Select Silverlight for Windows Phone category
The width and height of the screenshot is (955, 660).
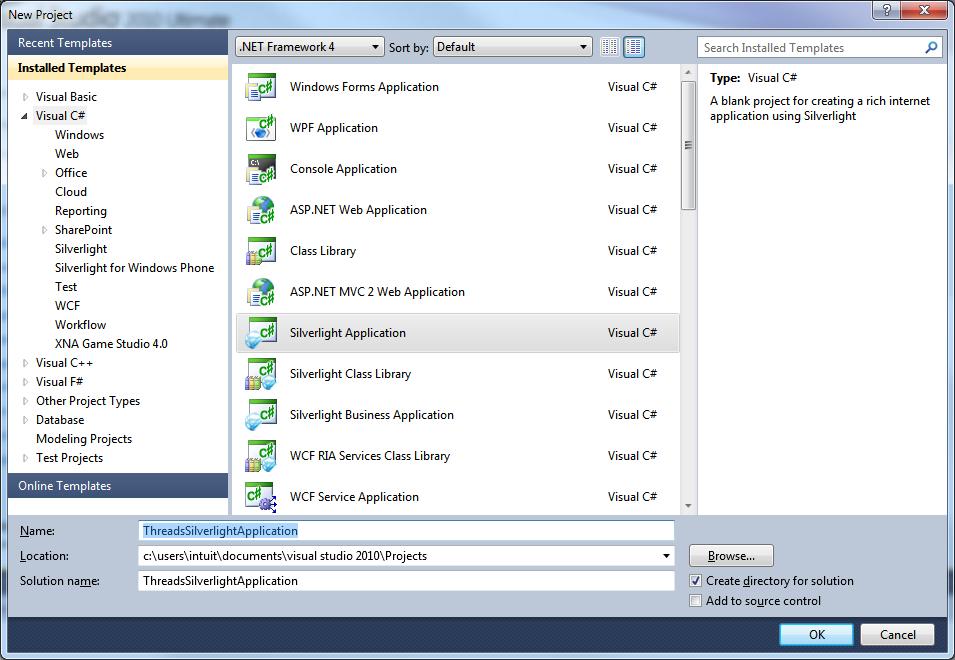pos(135,268)
